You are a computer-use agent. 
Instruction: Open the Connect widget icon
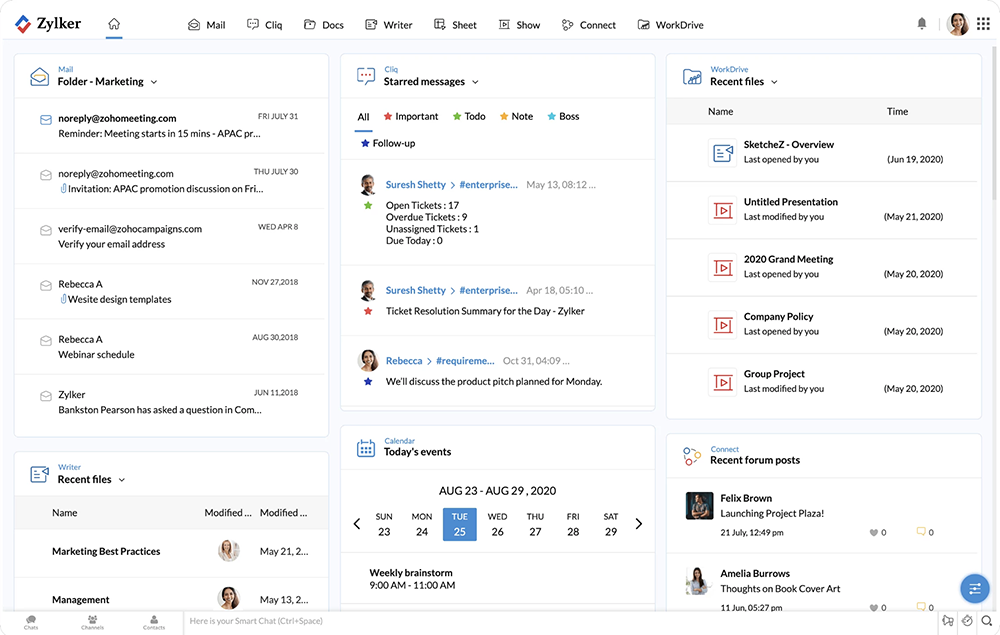click(692, 456)
